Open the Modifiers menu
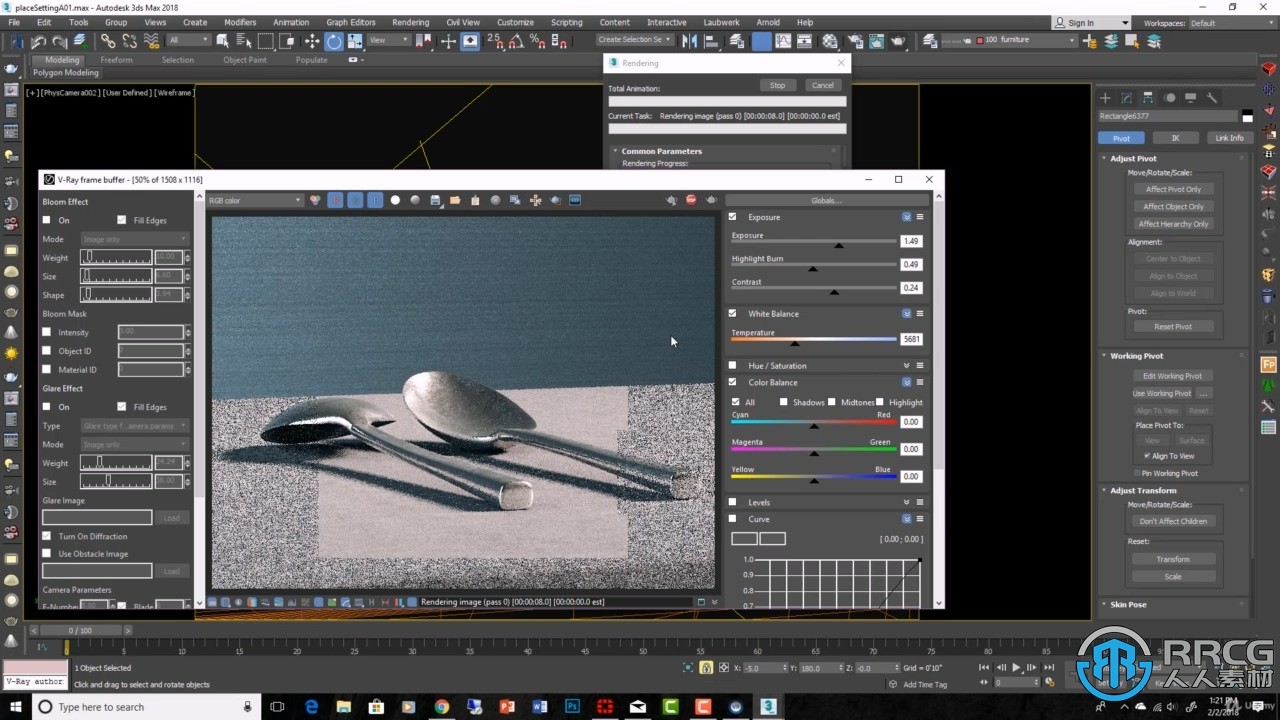This screenshot has width=1280, height=720. tap(240, 22)
